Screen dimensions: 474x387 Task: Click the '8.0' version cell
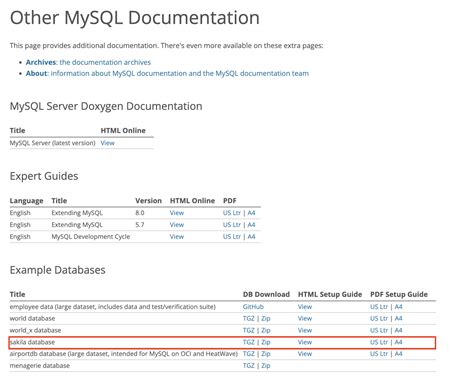click(x=140, y=213)
